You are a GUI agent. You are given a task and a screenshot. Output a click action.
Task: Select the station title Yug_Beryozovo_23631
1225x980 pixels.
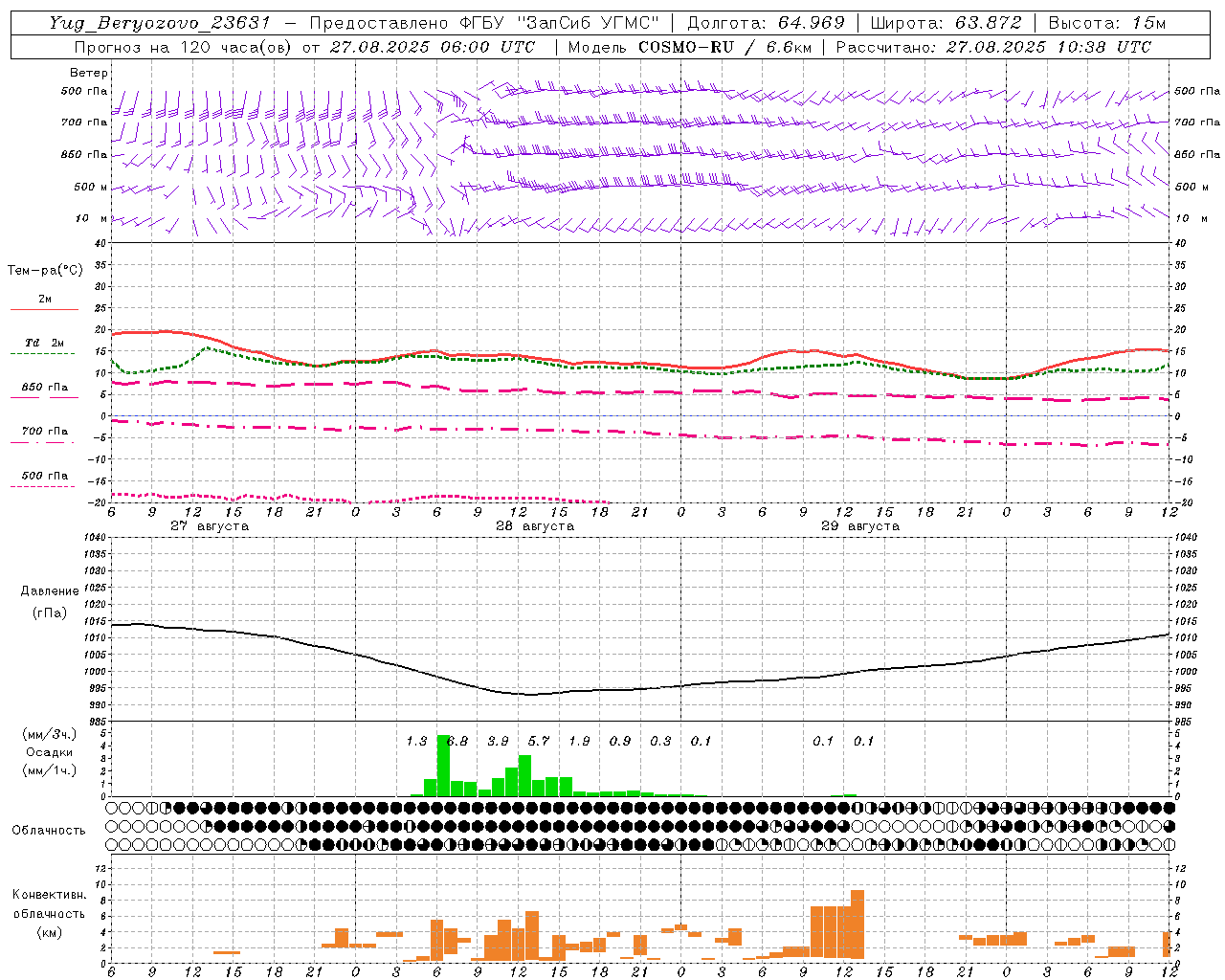click(x=160, y=23)
